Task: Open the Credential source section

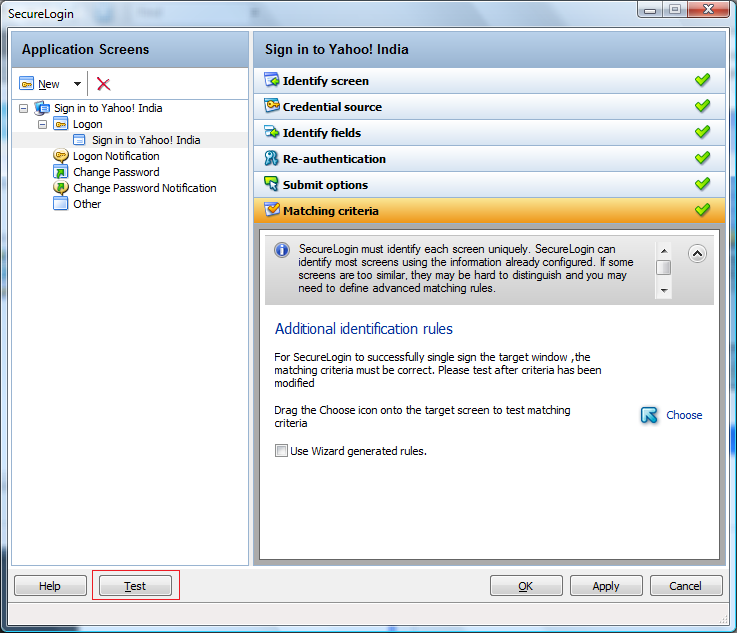Action: (x=332, y=107)
